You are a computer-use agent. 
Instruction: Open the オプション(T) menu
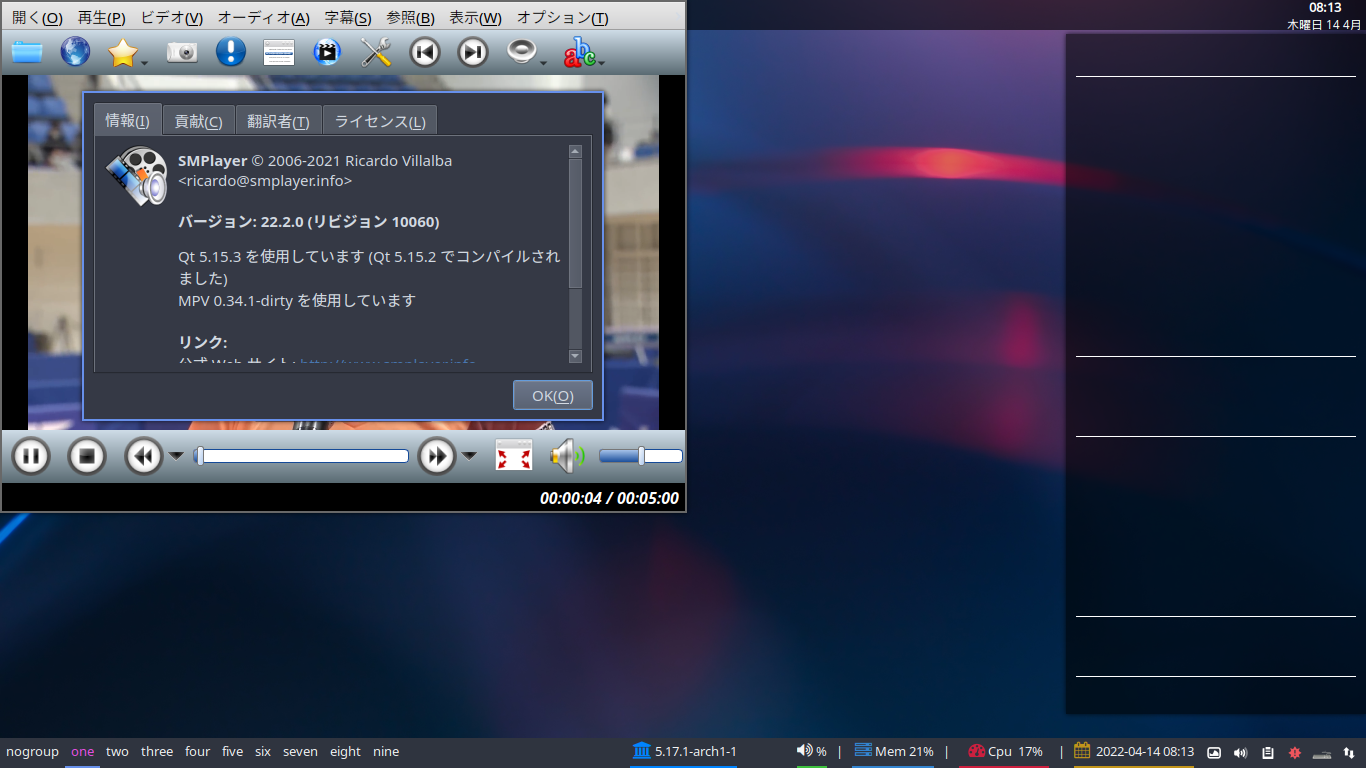[x=562, y=18]
